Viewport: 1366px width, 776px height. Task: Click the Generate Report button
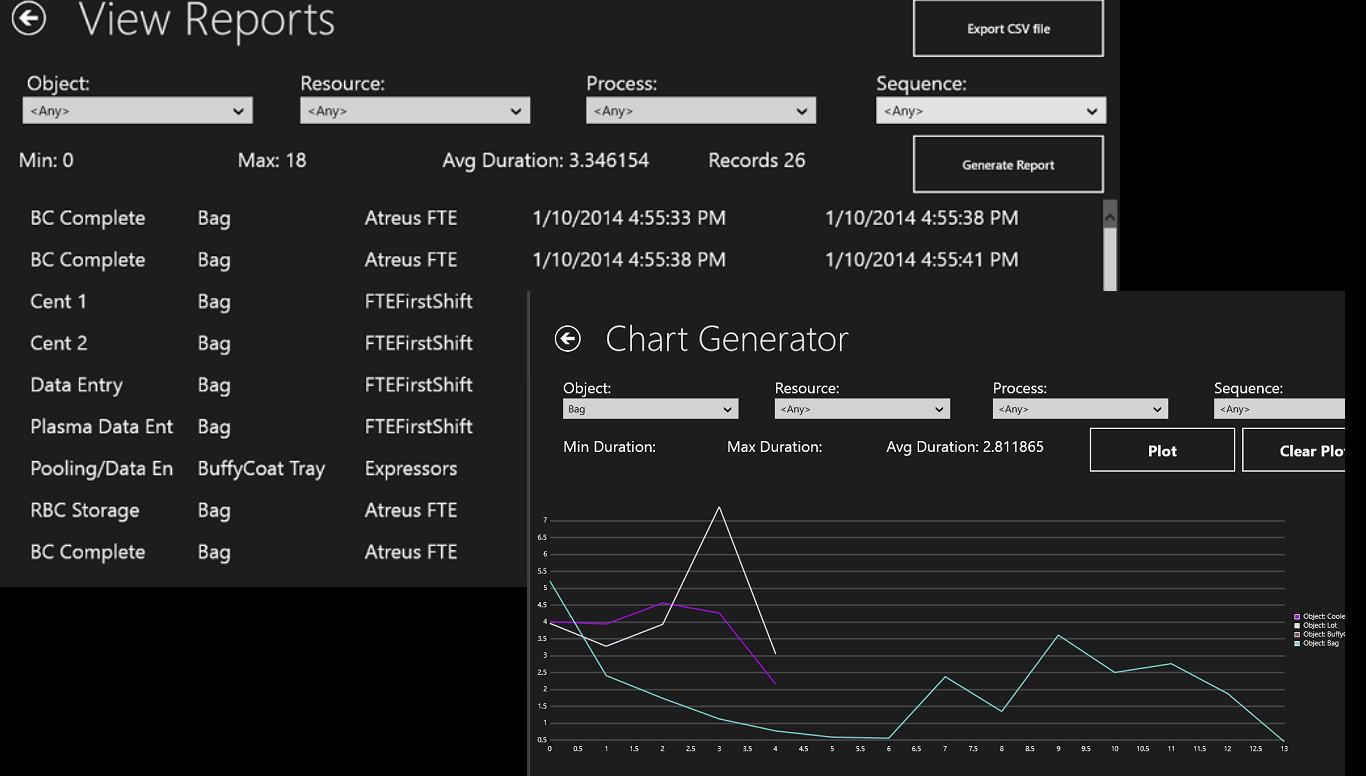pyautogui.click(x=1008, y=165)
